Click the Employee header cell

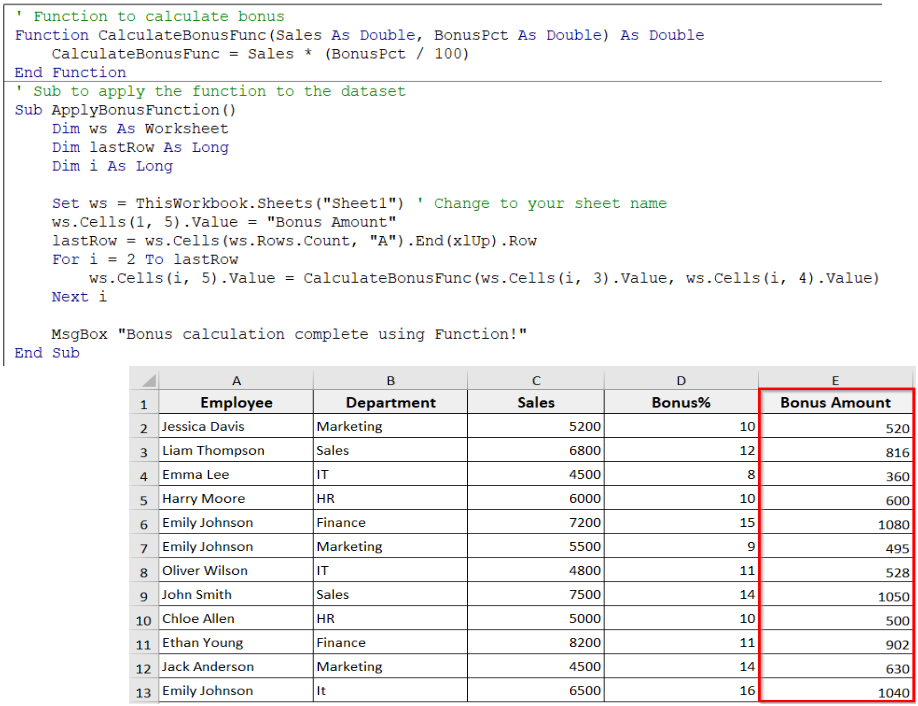[x=236, y=403]
